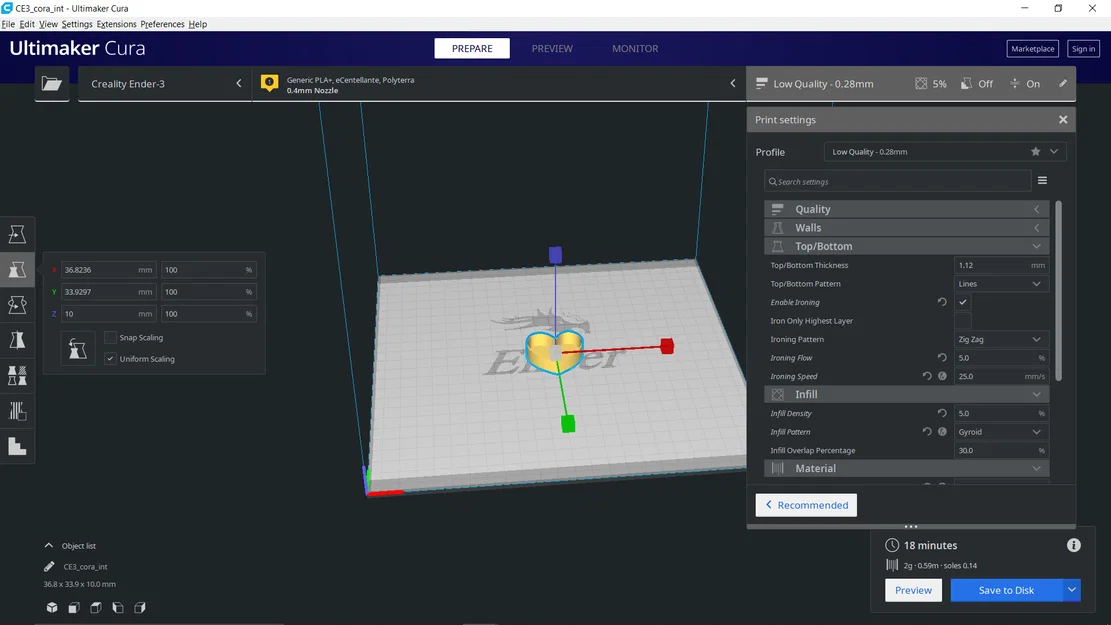Click the Search settings field
Screen dimensions: 1111x625
tap(898, 181)
